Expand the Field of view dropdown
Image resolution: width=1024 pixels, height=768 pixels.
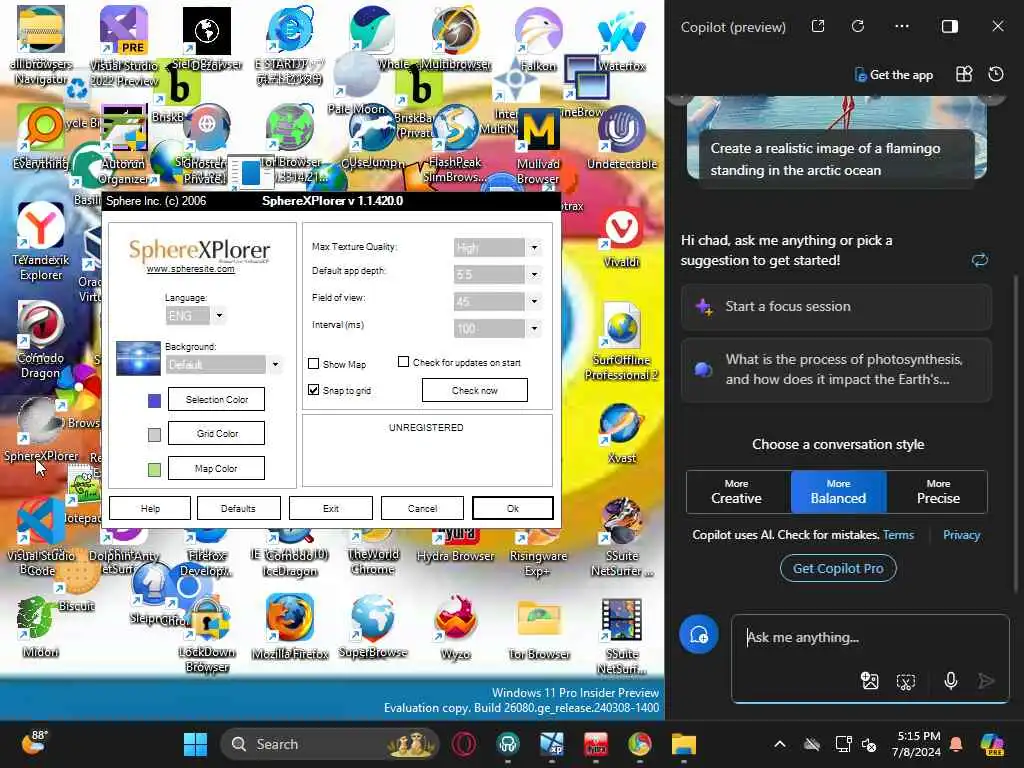pos(534,301)
